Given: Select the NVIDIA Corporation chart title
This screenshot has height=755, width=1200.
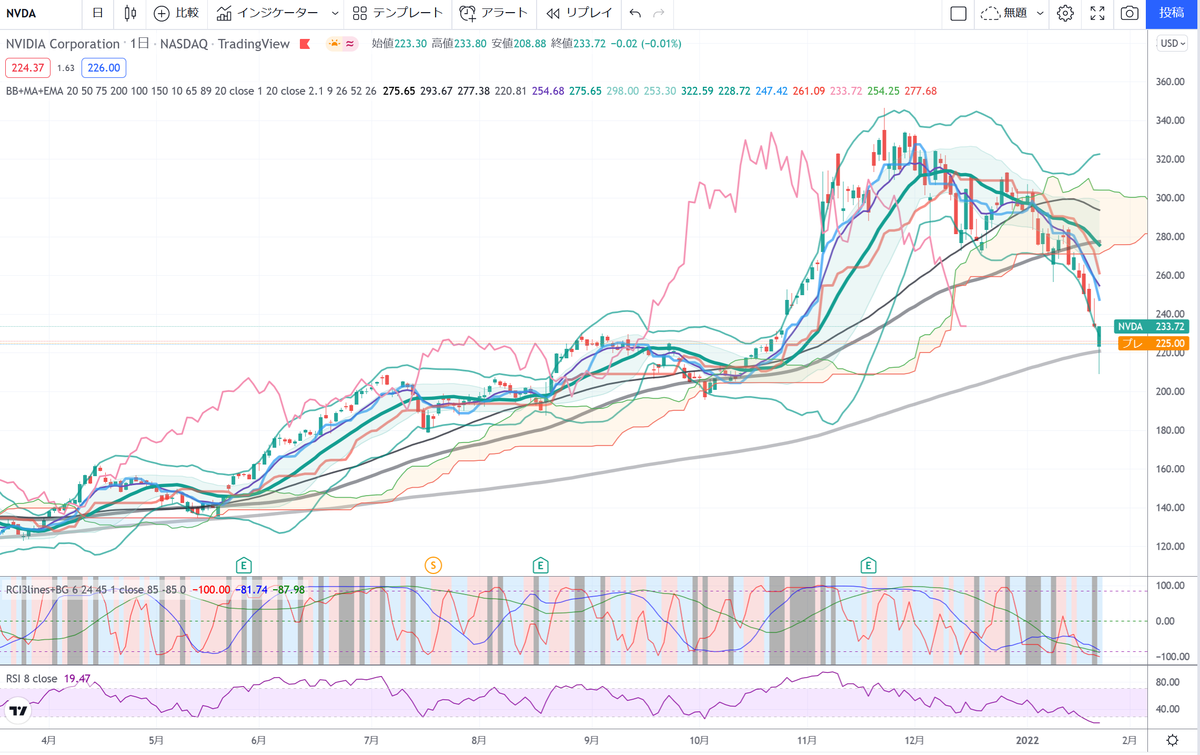Looking at the screenshot, I should click(x=63, y=44).
